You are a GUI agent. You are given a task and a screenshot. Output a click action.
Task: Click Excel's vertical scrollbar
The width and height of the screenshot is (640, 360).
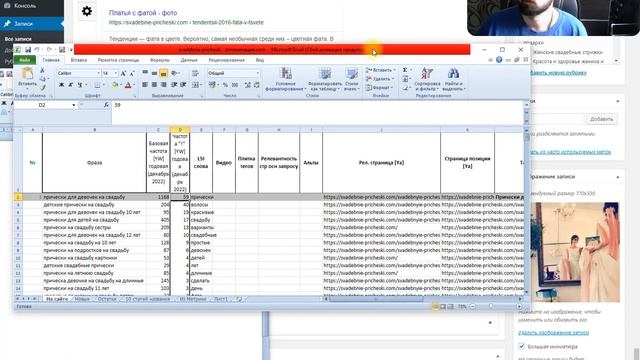[x=527, y=212]
